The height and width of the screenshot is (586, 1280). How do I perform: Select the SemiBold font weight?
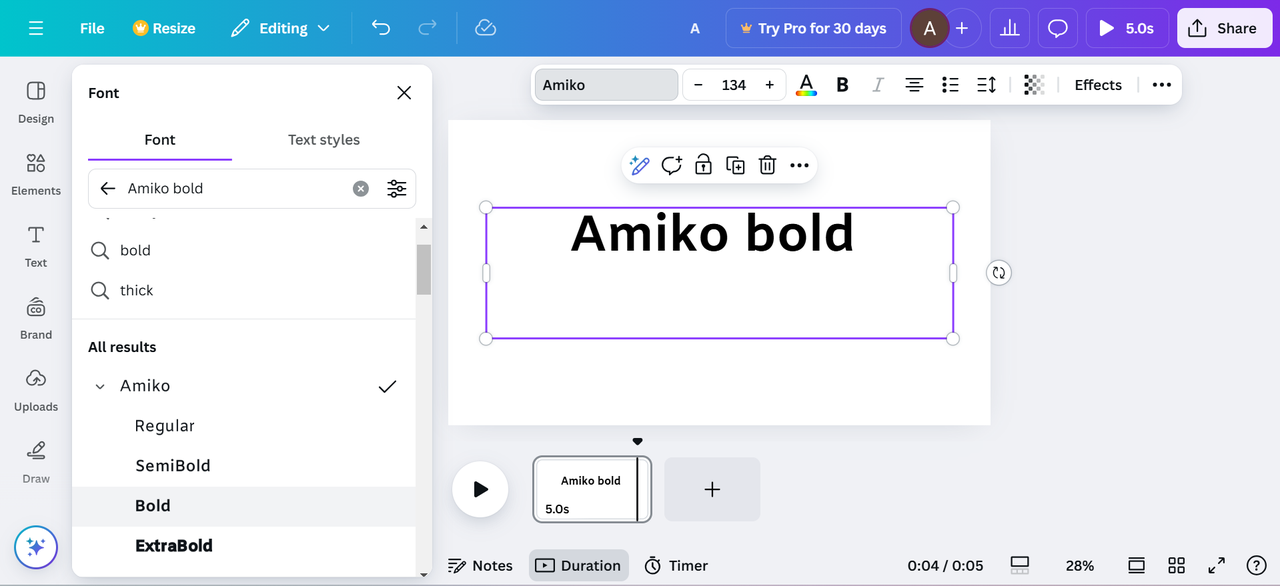click(244, 466)
